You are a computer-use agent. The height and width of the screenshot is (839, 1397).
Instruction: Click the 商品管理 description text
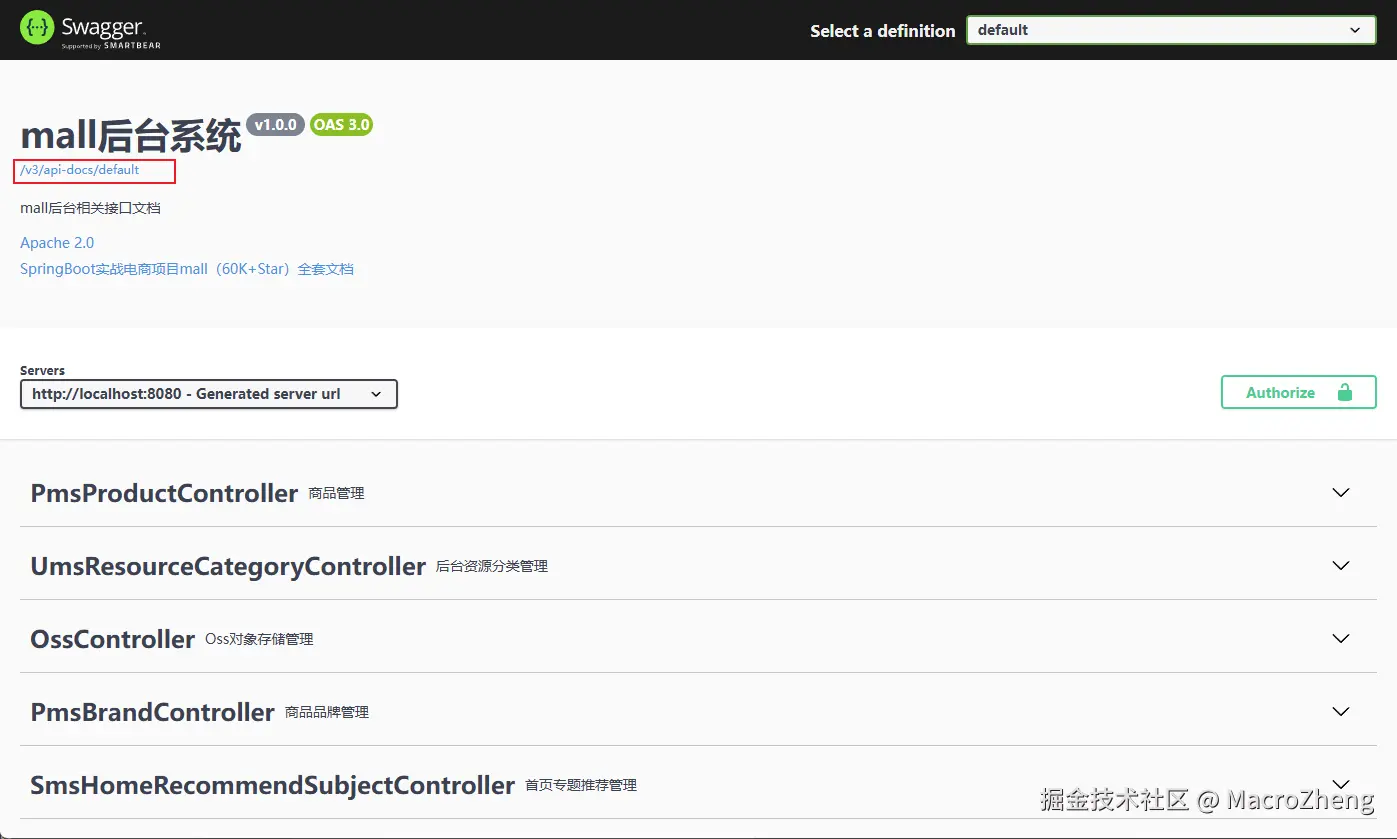point(336,493)
